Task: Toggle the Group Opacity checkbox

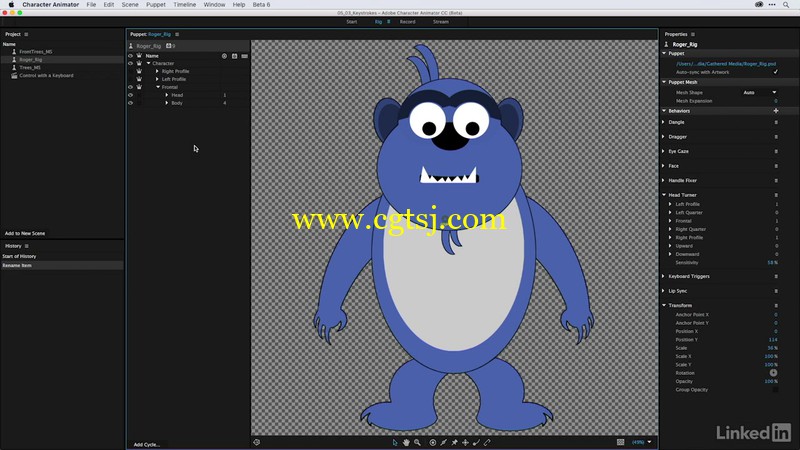Action: click(x=776, y=390)
